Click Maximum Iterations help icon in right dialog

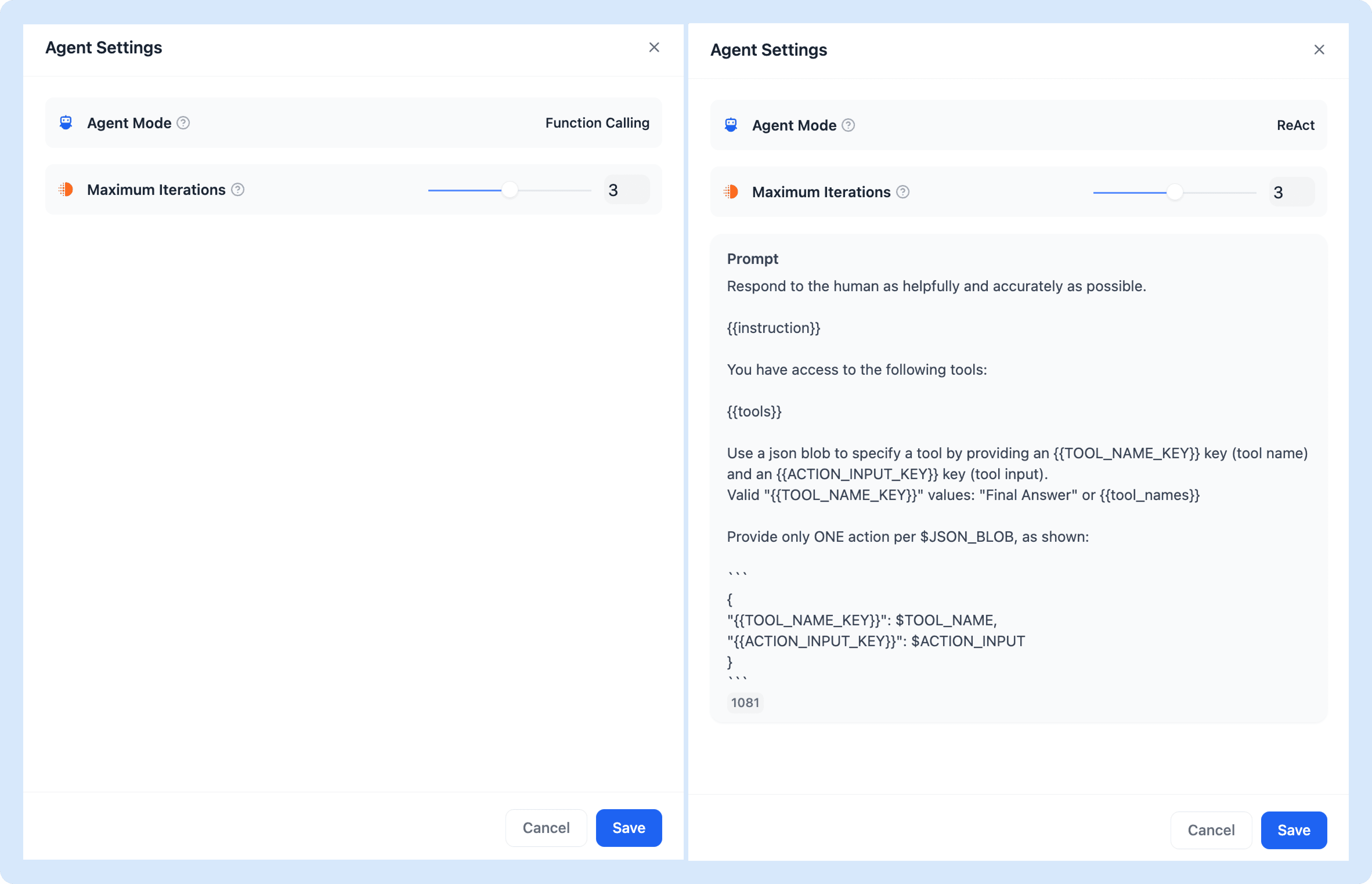click(x=903, y=192)
